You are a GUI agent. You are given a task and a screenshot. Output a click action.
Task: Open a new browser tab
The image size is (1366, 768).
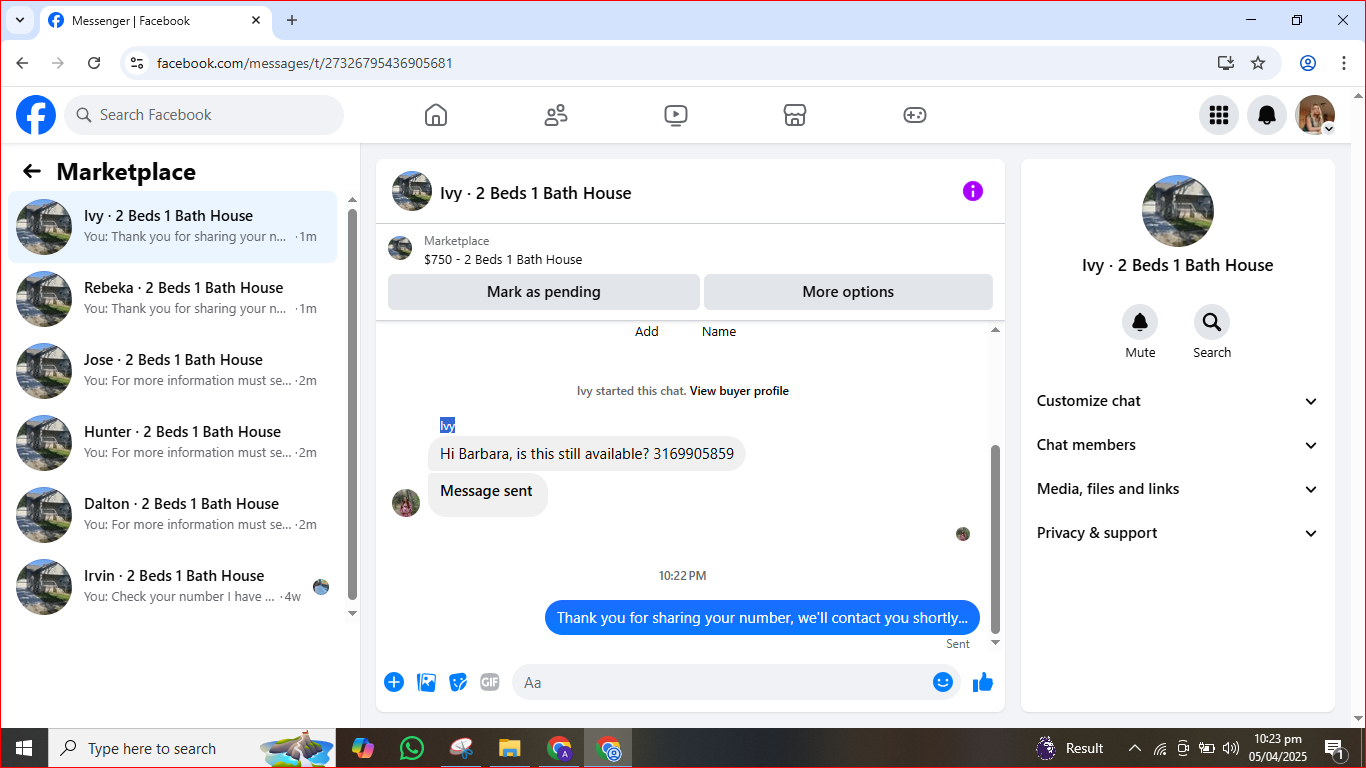click(x=292, y=20)
